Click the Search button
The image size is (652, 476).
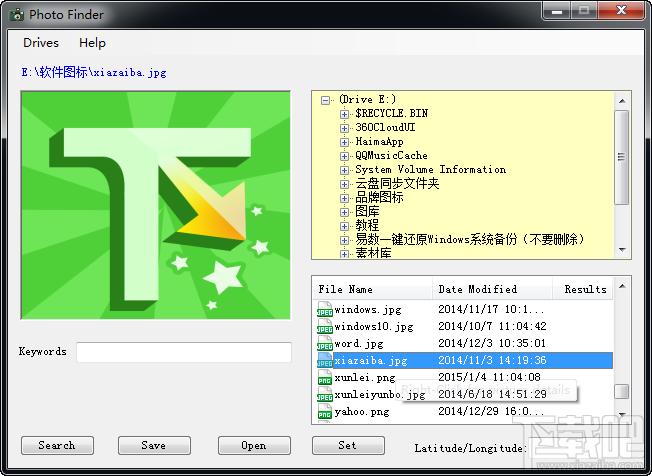(x=57, y=445)
